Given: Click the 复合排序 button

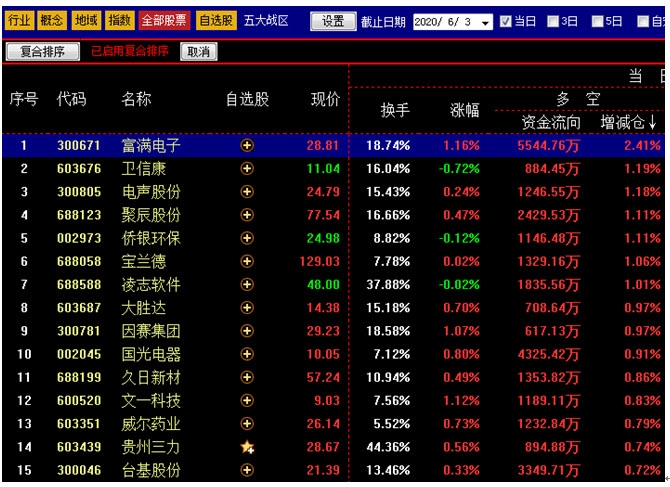Looking at the screenshot, I should point(42,52).
